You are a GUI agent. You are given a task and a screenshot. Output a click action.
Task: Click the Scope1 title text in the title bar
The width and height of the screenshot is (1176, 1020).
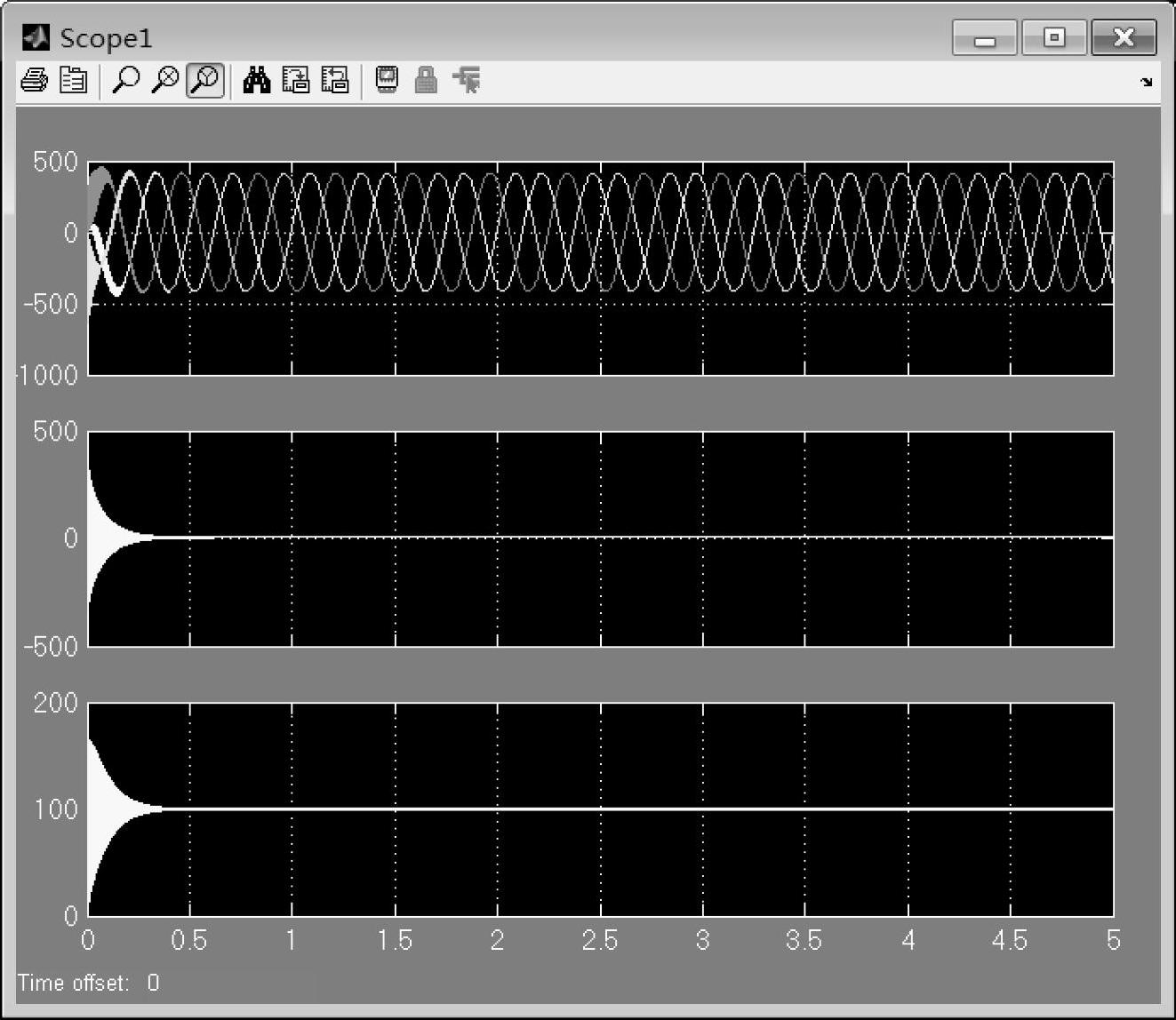[x=106, y=38]
